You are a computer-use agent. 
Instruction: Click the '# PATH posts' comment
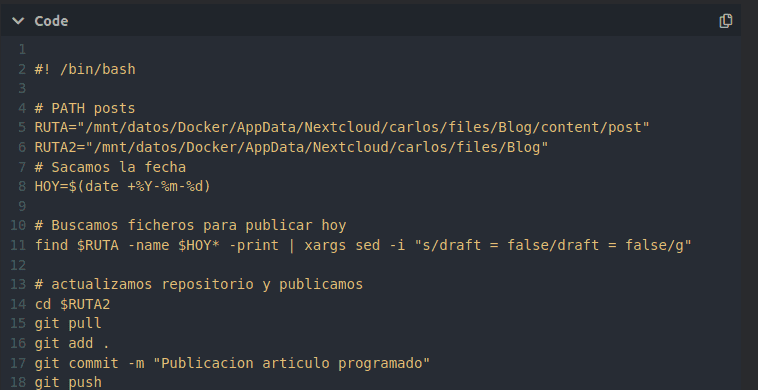point(85,108)
